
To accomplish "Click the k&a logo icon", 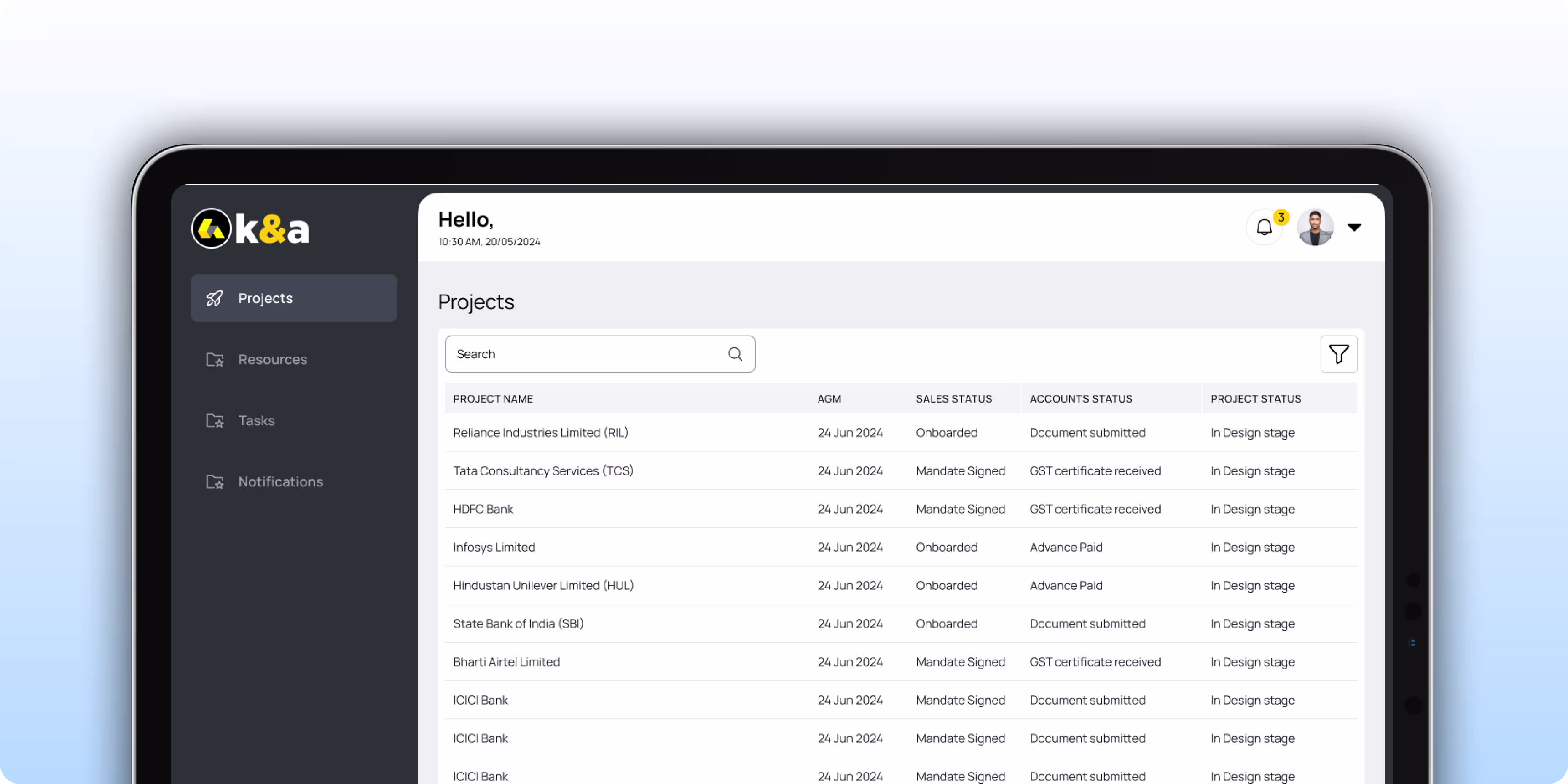I will 211,229.
